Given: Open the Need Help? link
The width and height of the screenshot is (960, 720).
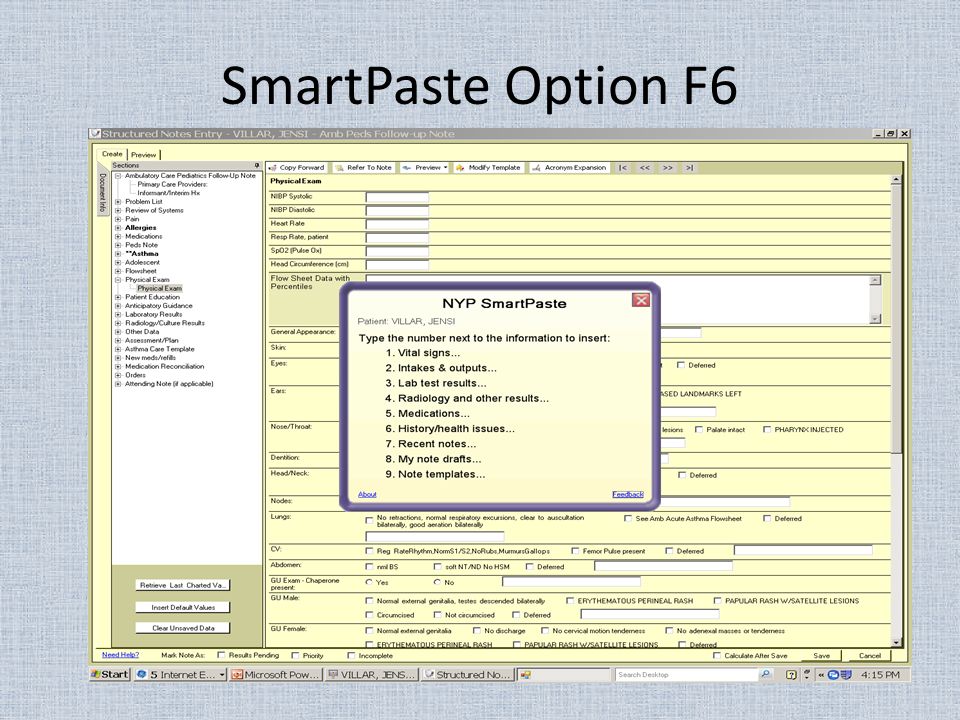Looking at the screenshot, I should click(x=120, y=655).
